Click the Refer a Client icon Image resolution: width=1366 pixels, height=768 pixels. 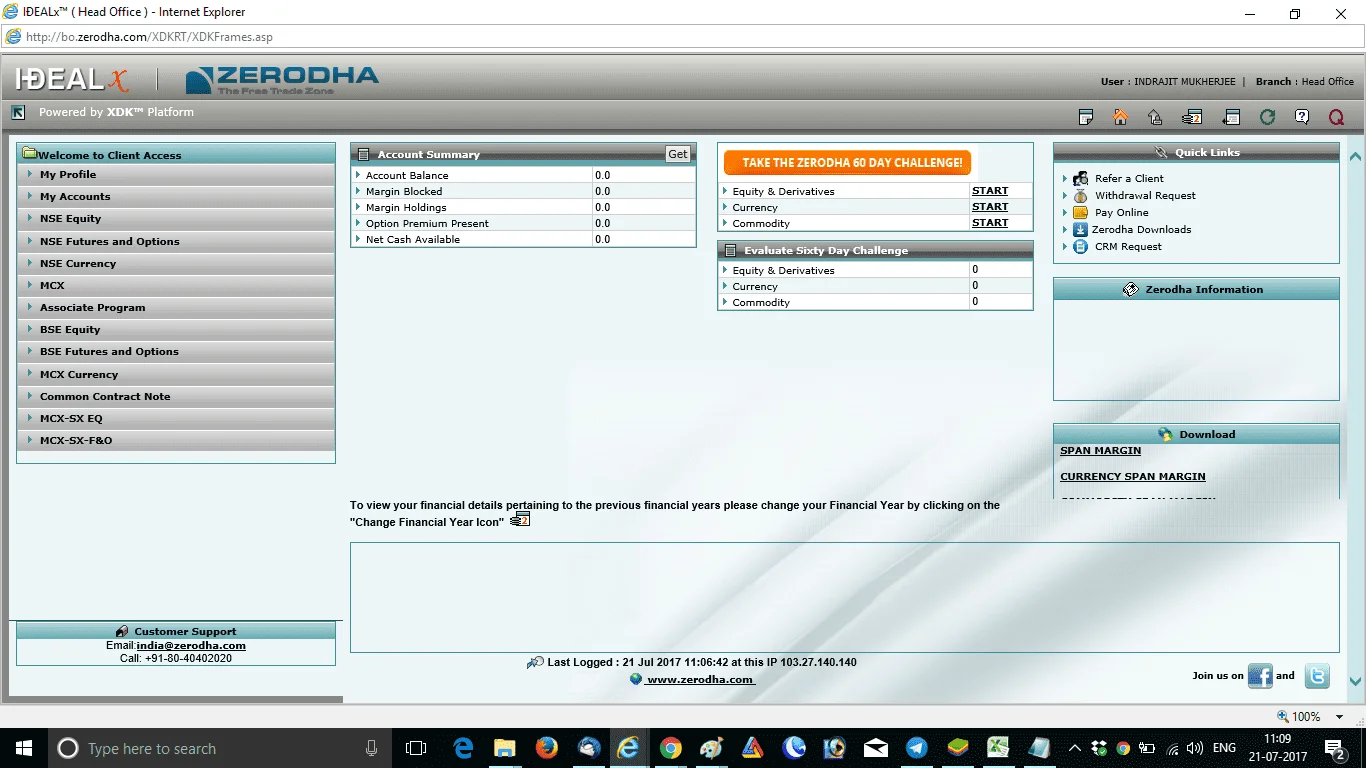(1080, 178)
